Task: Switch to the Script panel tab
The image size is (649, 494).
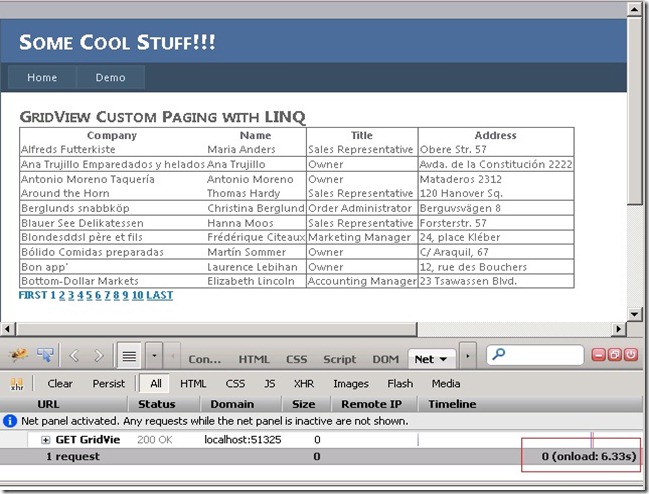Action: point(339,359)
